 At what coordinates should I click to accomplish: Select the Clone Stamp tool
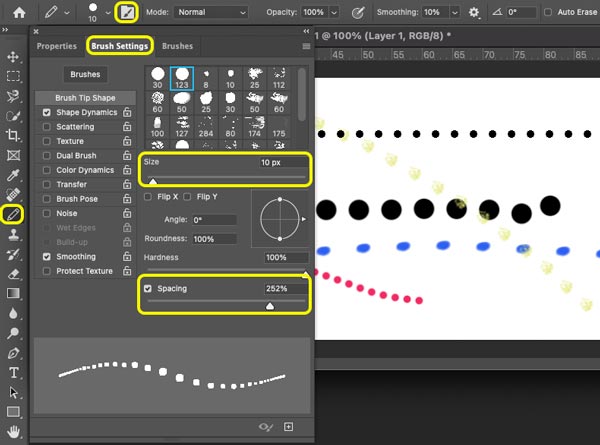pyautogui.click(x=13, y=234)
